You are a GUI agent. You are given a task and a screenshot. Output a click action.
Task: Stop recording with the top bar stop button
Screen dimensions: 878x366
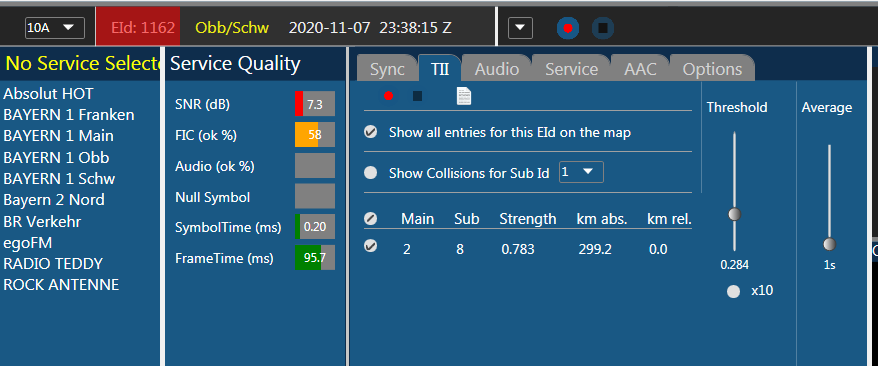(603, 28)
